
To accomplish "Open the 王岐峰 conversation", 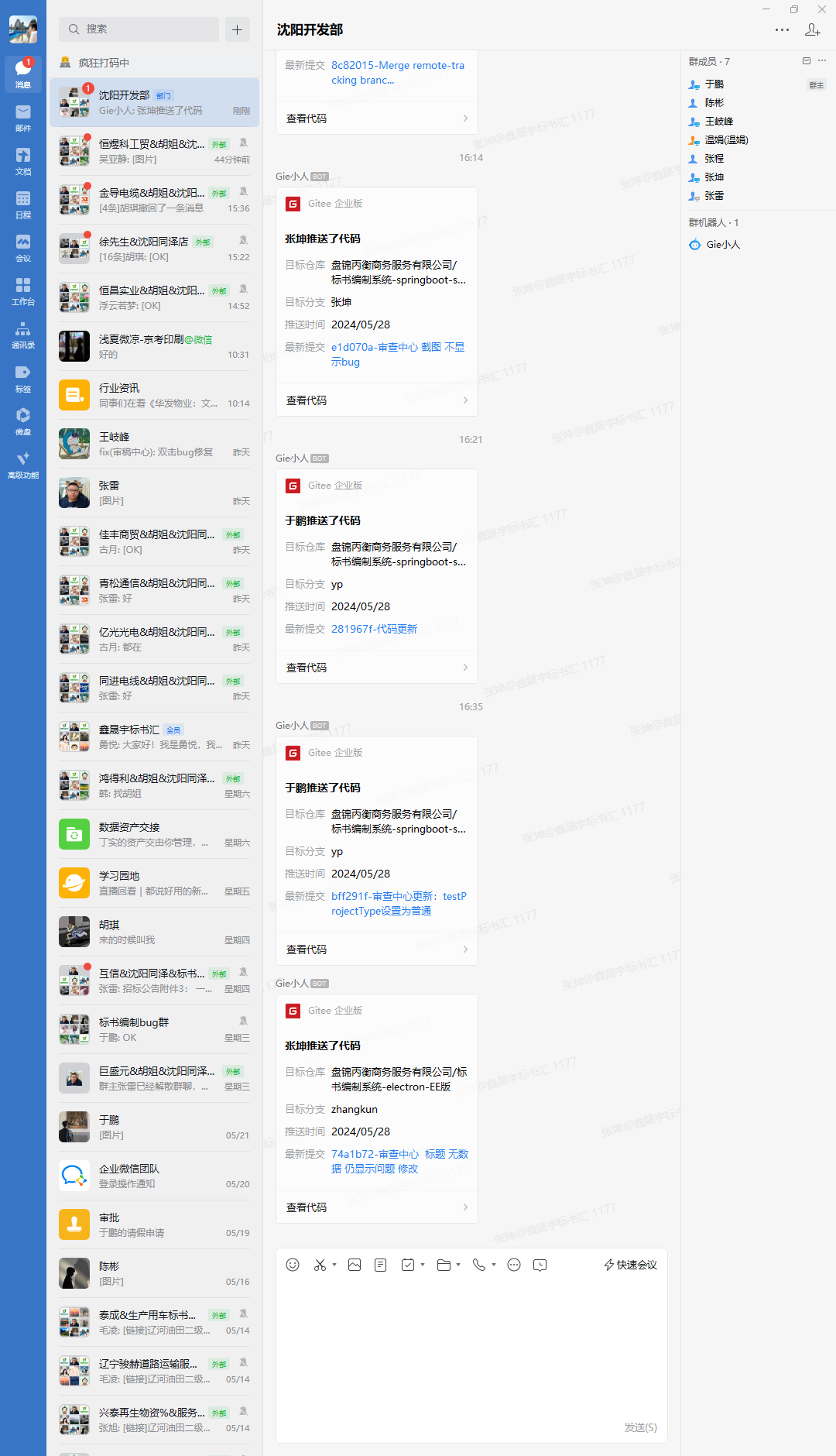I will click(155, 444).
